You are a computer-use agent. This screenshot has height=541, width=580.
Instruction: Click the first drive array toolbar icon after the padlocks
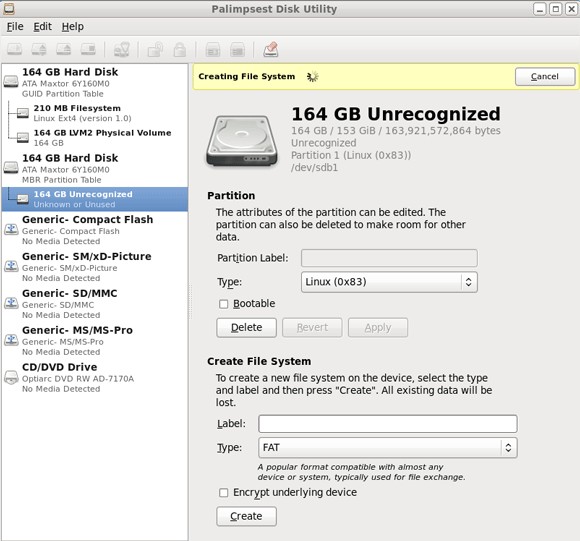pos(213,49)
